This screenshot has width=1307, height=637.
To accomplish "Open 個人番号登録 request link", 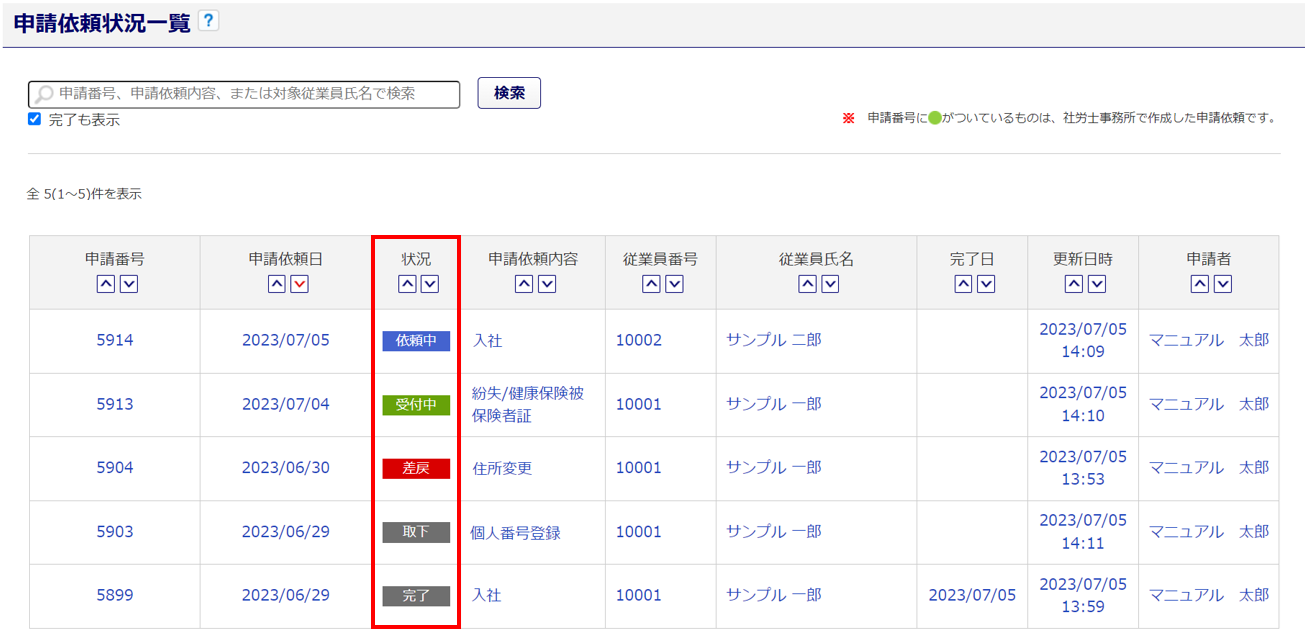I will coord(515,532).
